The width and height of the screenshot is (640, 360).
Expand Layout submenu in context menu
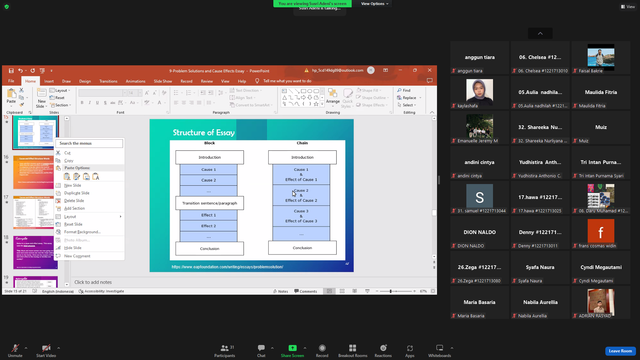point(120,216)
